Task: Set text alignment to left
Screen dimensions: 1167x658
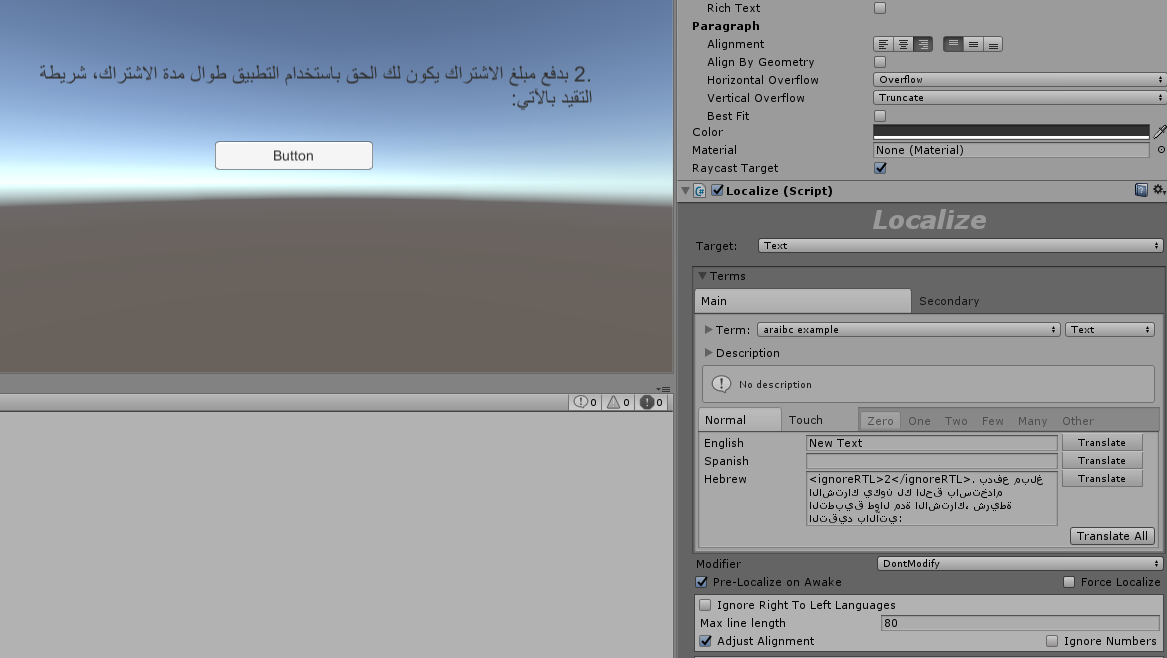Action: coord(883,44)
